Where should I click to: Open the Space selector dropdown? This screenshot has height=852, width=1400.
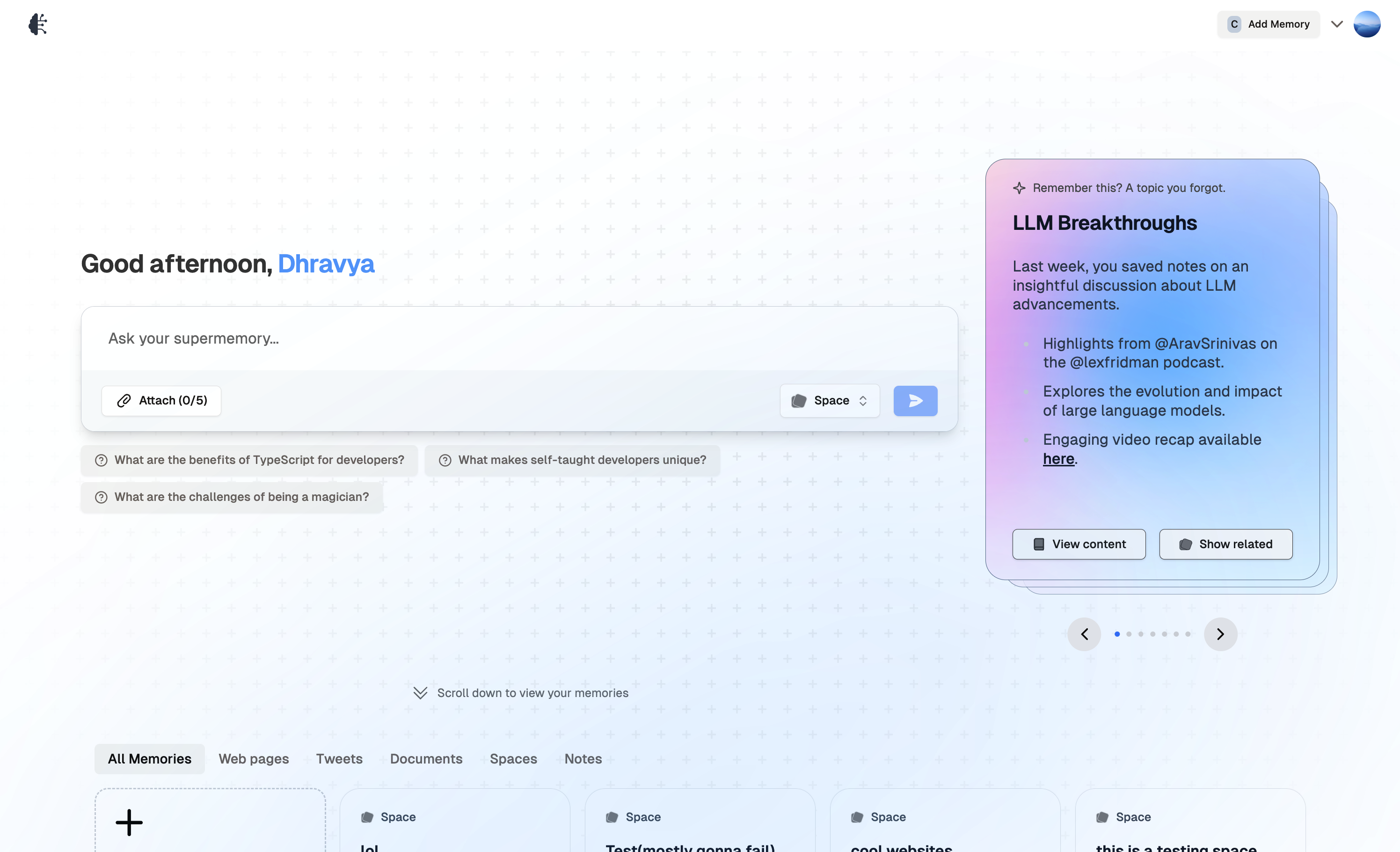click(x=830, y=401)
